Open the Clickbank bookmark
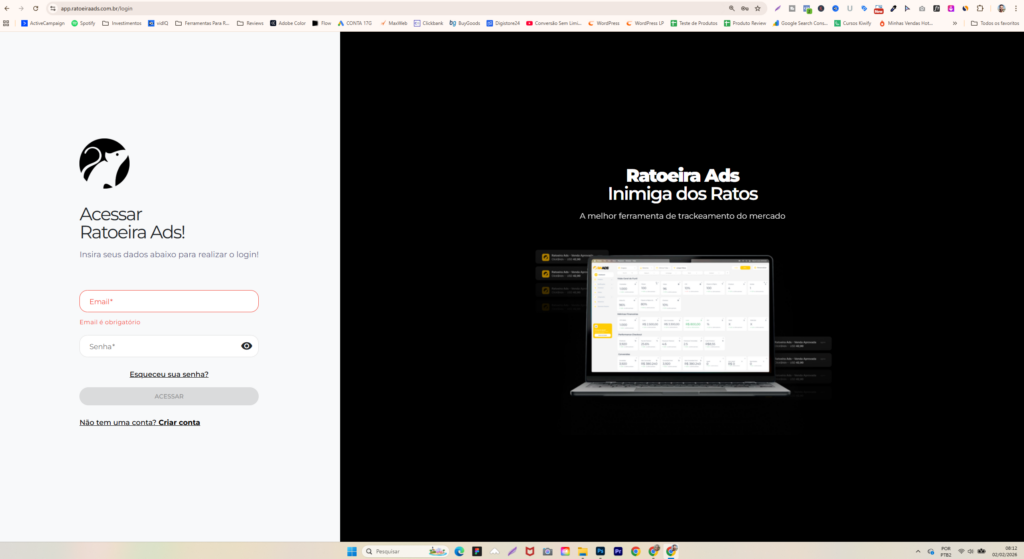The width and height of the screenshot is (1024, 559). point(428,23)
